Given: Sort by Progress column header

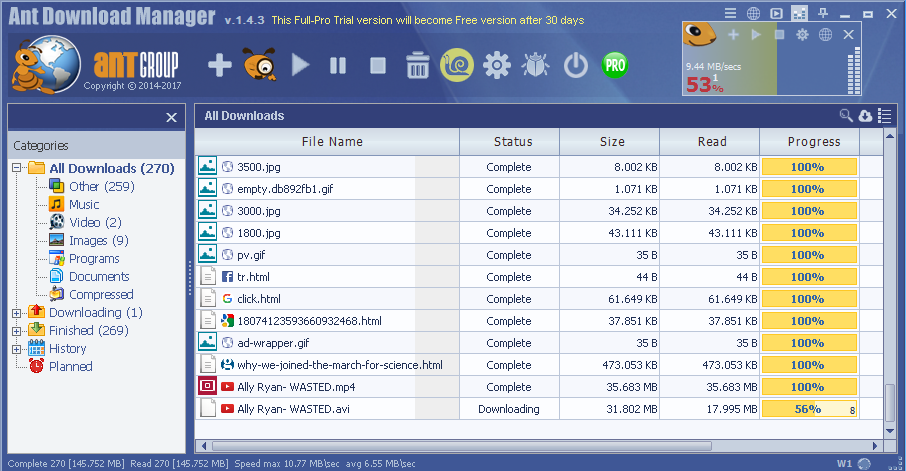Looking at the screenshot, I should click(810, 142).
